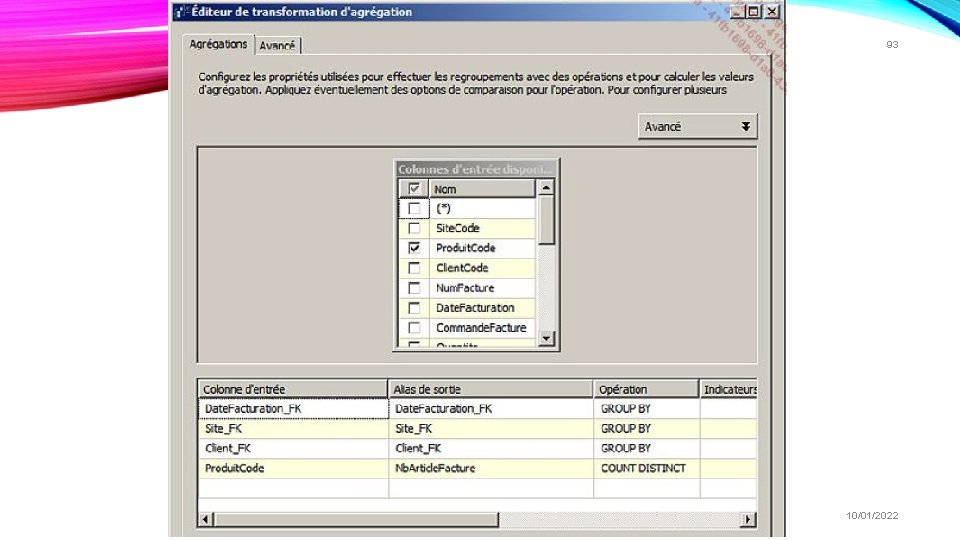Toggle the select-all checkbox beside Nom
This screenshot has height=540, width=960.
point(414,189)
